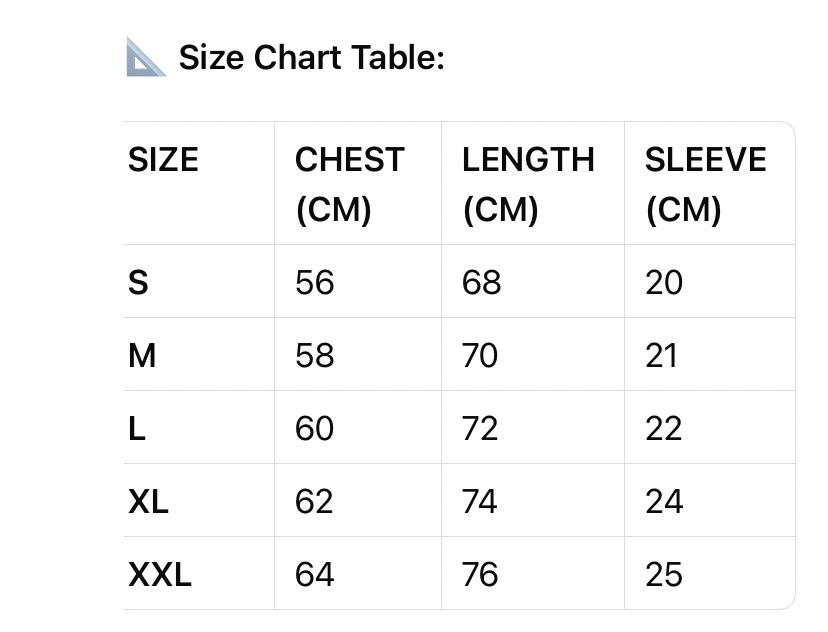Image resolution: width=828 pixels, height=632 pixels.
Task: Click the length value 70 cell
Action: (x=480, y=356)
